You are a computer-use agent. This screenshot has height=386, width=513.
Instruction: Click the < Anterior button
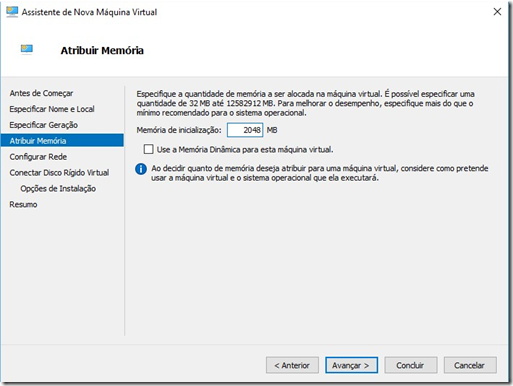pyautogui.click(x=292, y=365)
